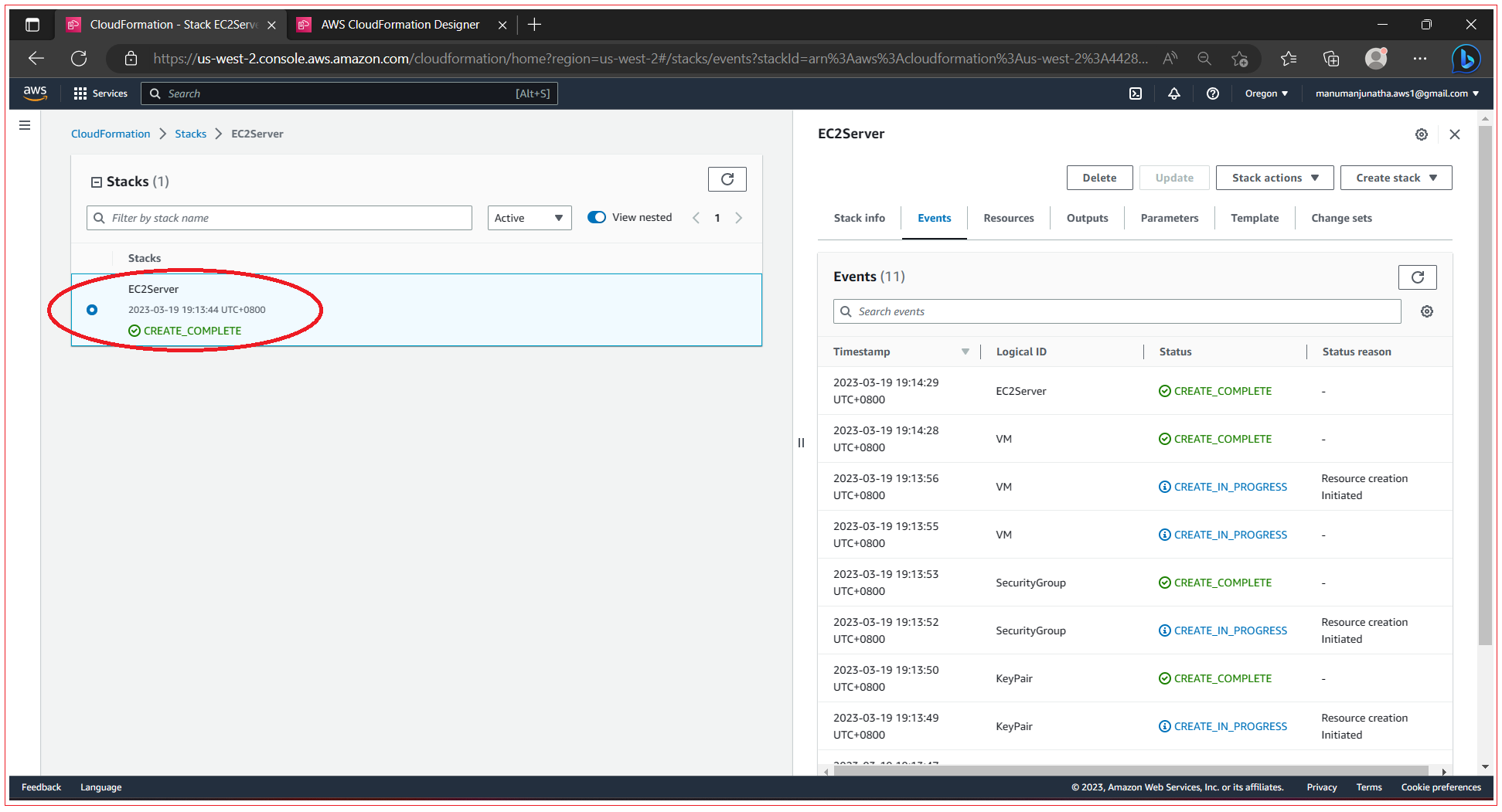
Task: Open the Parameters tab
Action: (1169, 218)
